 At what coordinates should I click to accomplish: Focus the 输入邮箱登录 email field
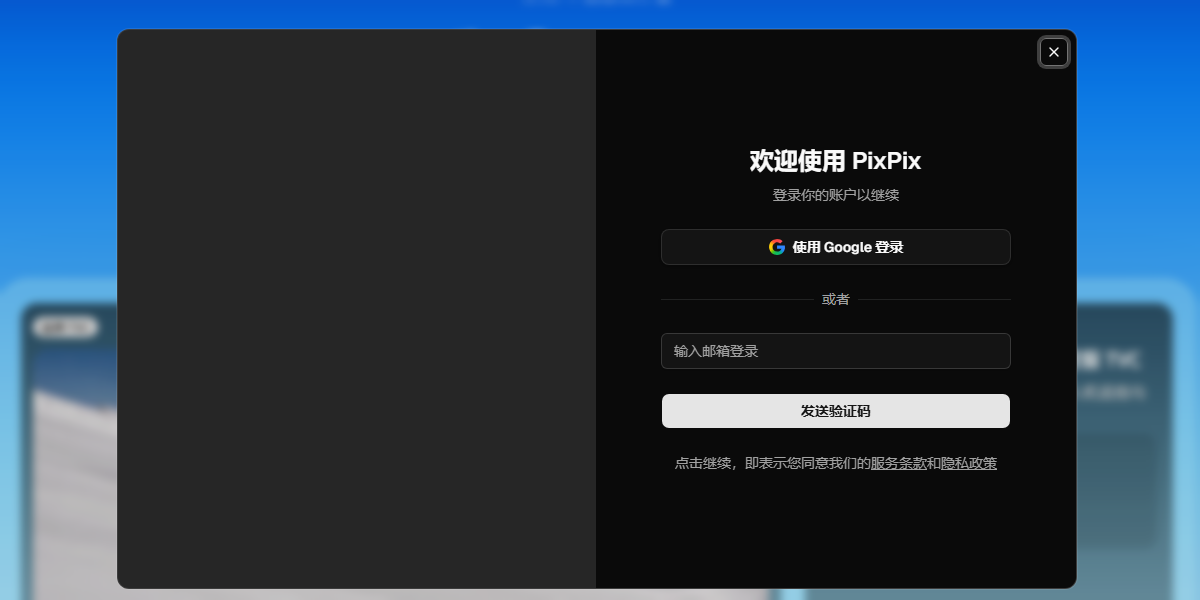[x=835, y=351]
